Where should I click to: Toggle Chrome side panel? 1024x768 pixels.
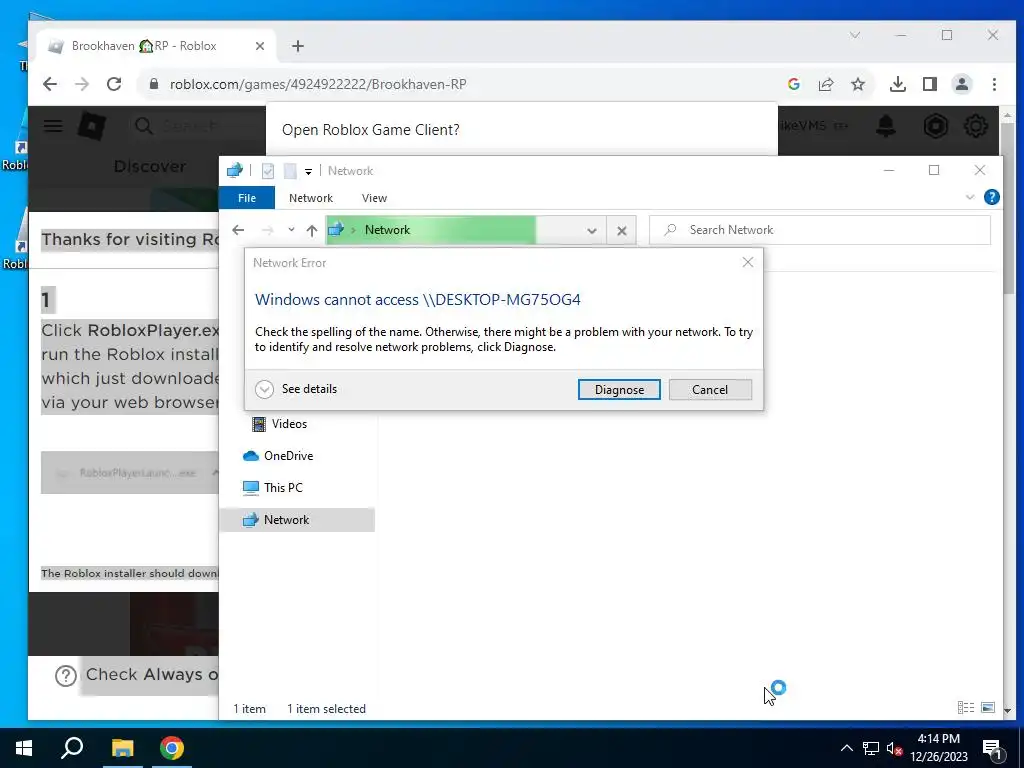[930, 84]
